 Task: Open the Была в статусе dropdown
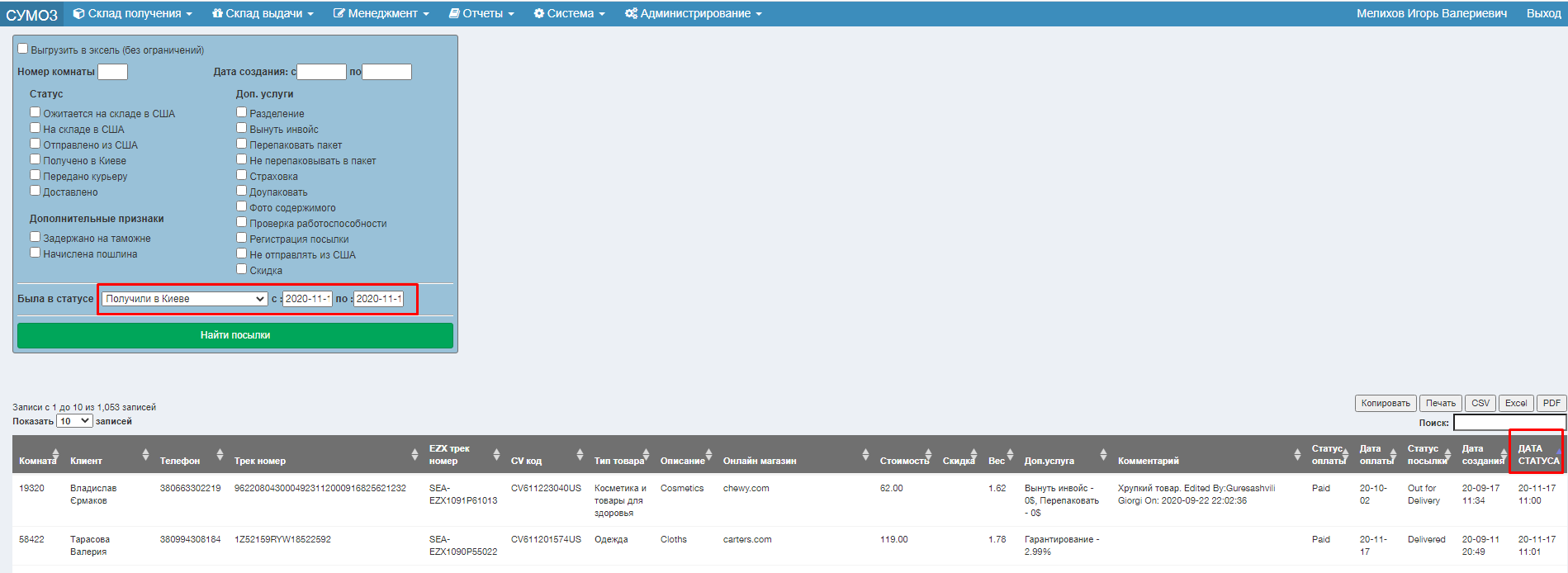[185, 299]
